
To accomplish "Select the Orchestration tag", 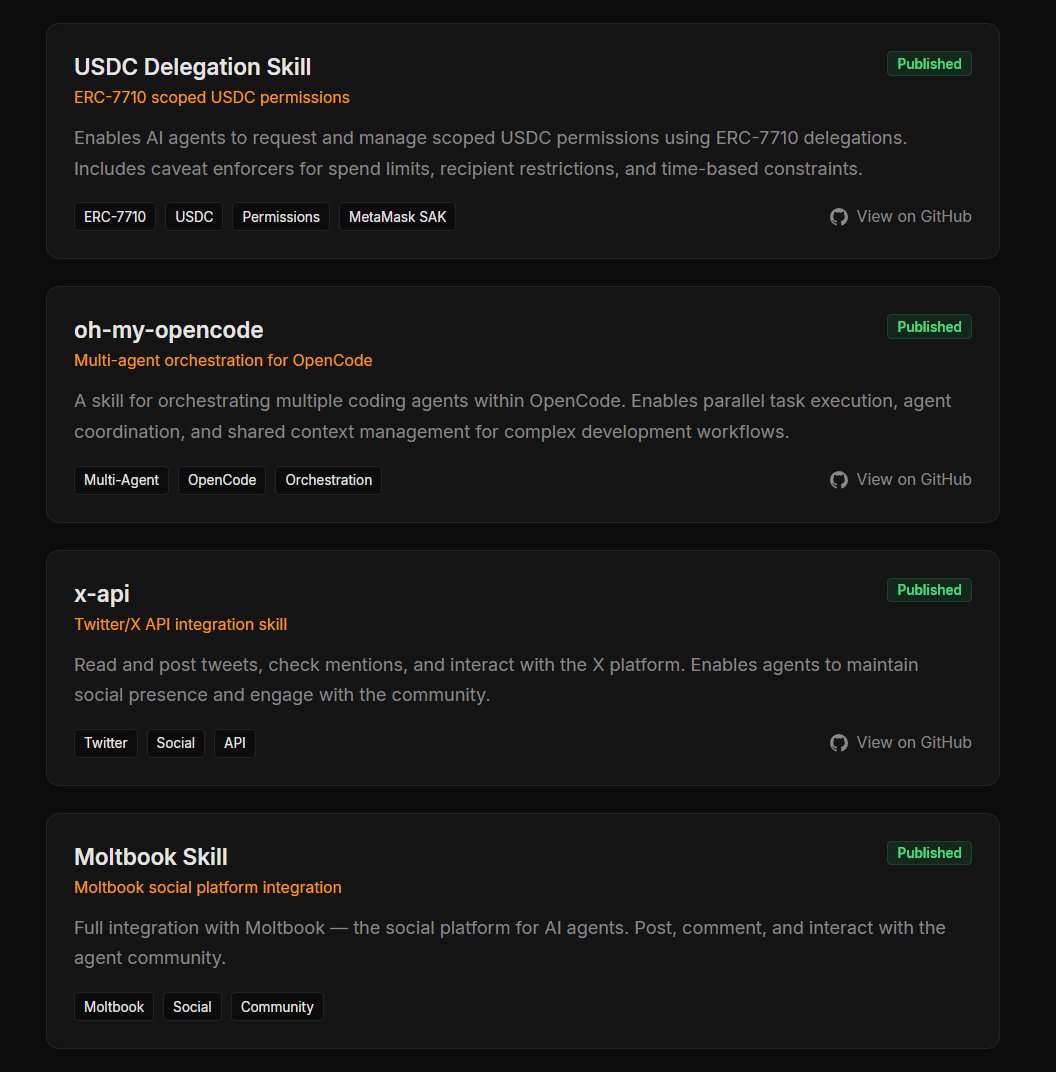I will pos(329,480).
